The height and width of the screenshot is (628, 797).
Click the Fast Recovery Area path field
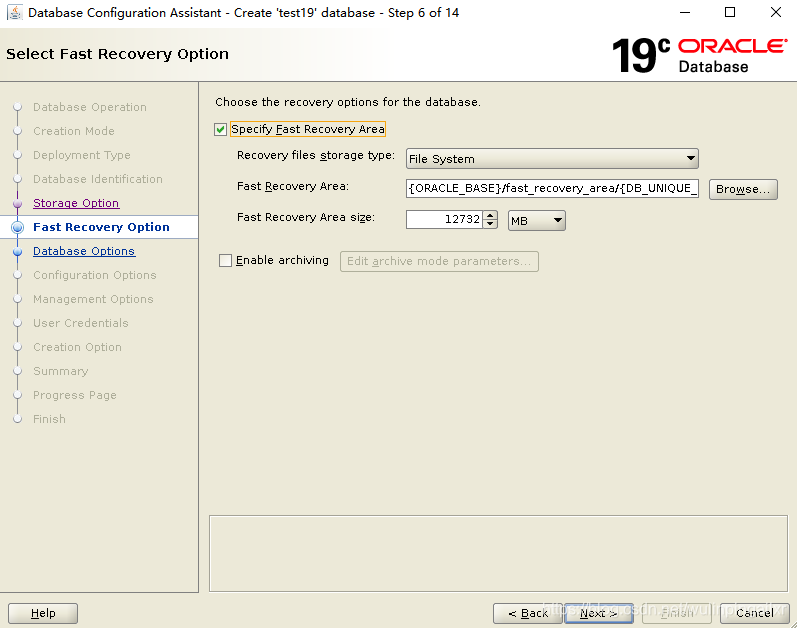tap(552, 189)
